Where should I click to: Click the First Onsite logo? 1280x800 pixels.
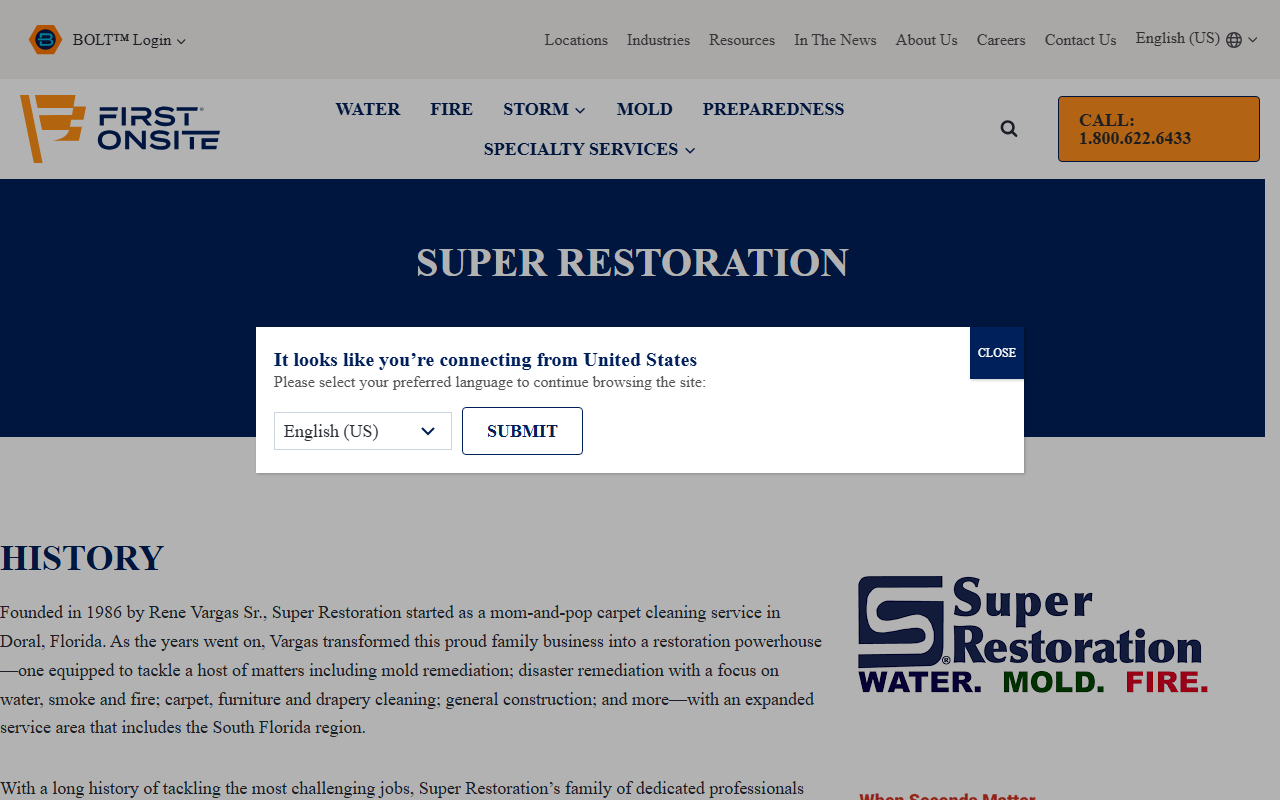120,128
